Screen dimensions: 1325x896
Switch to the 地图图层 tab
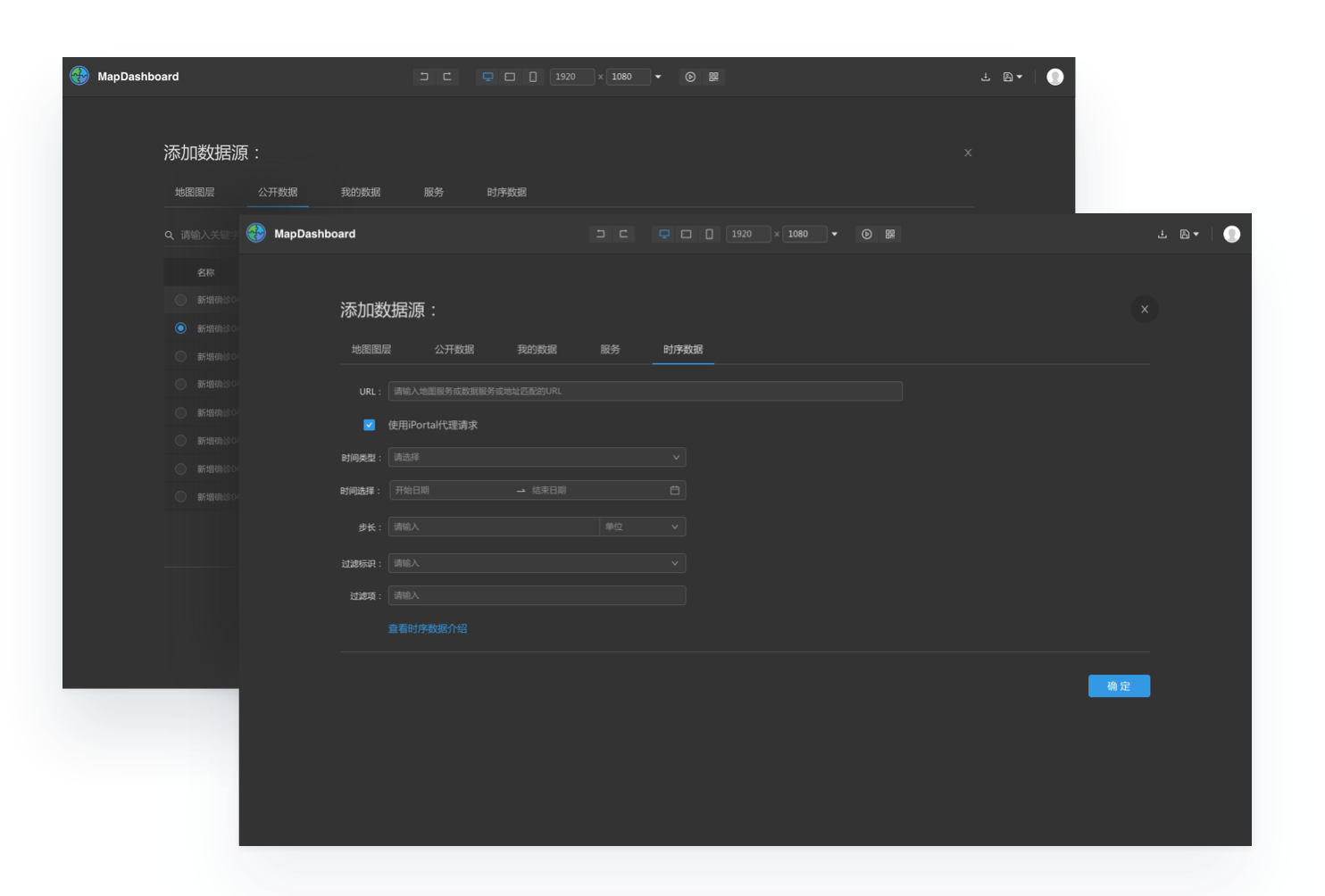point(371,349)
